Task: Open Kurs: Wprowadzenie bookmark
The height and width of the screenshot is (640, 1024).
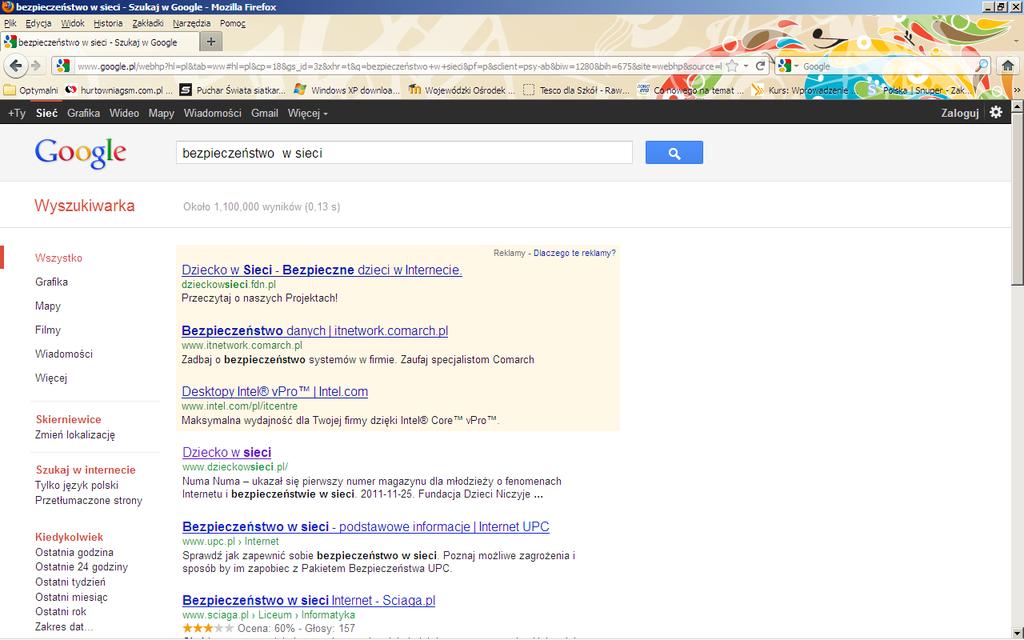Action: point(805,91)
